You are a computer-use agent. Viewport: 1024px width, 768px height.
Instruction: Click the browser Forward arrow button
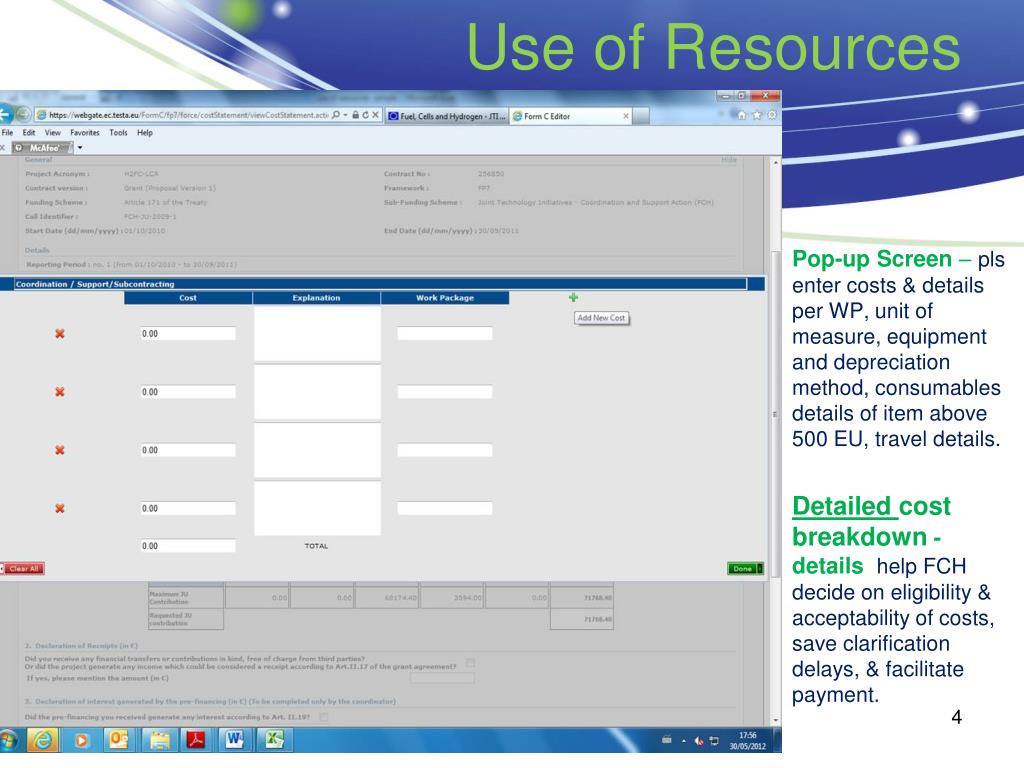[24, 115]
